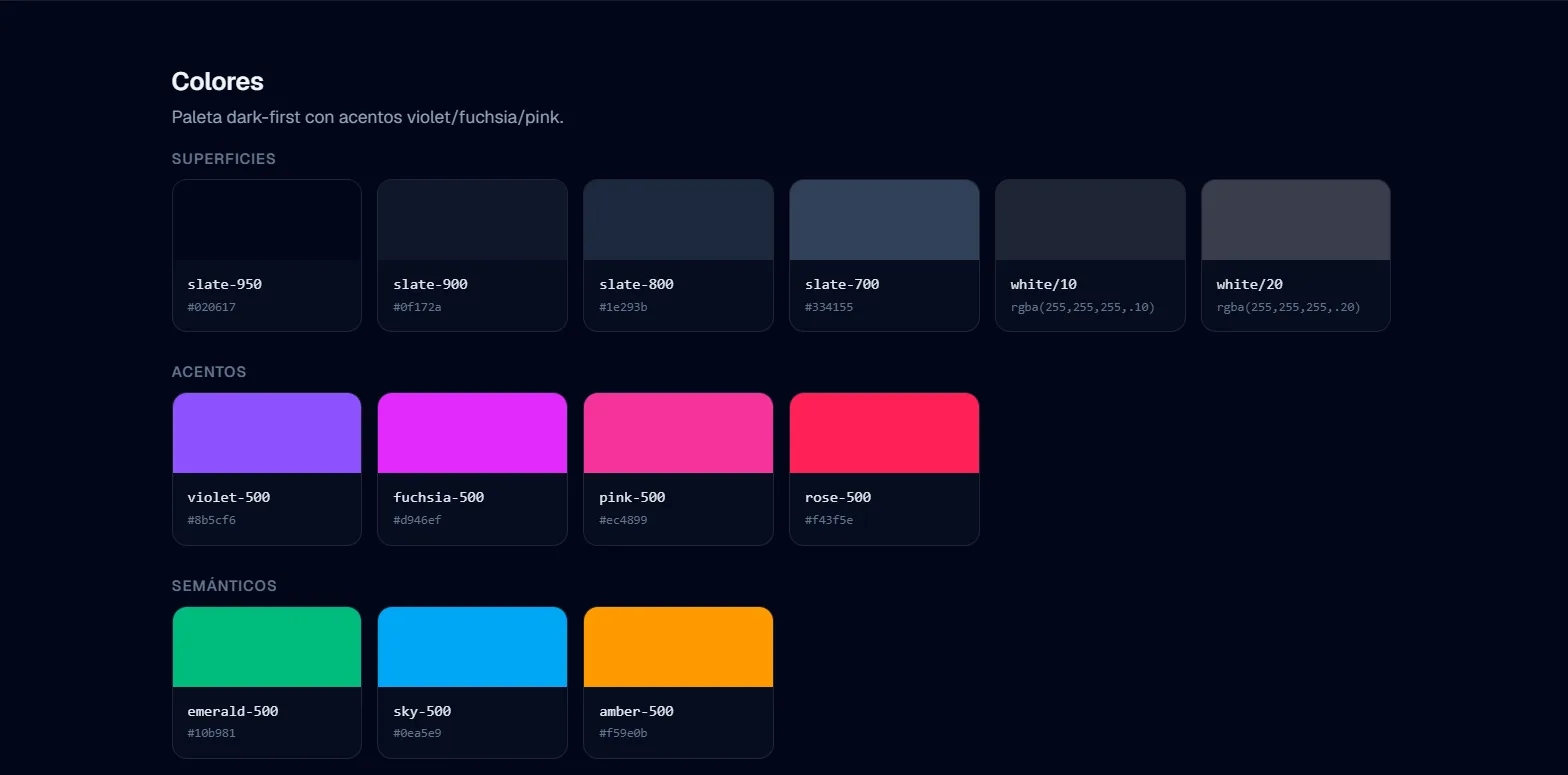Click the white/10 color preview block
The image size is (1568, 775).
1090,220
